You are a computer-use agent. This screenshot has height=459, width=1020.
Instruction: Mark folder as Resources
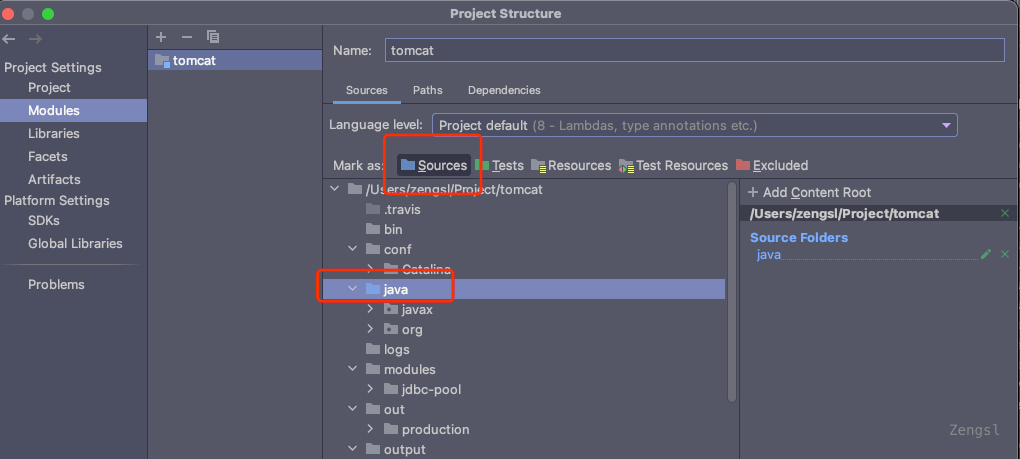pos(570,165)
